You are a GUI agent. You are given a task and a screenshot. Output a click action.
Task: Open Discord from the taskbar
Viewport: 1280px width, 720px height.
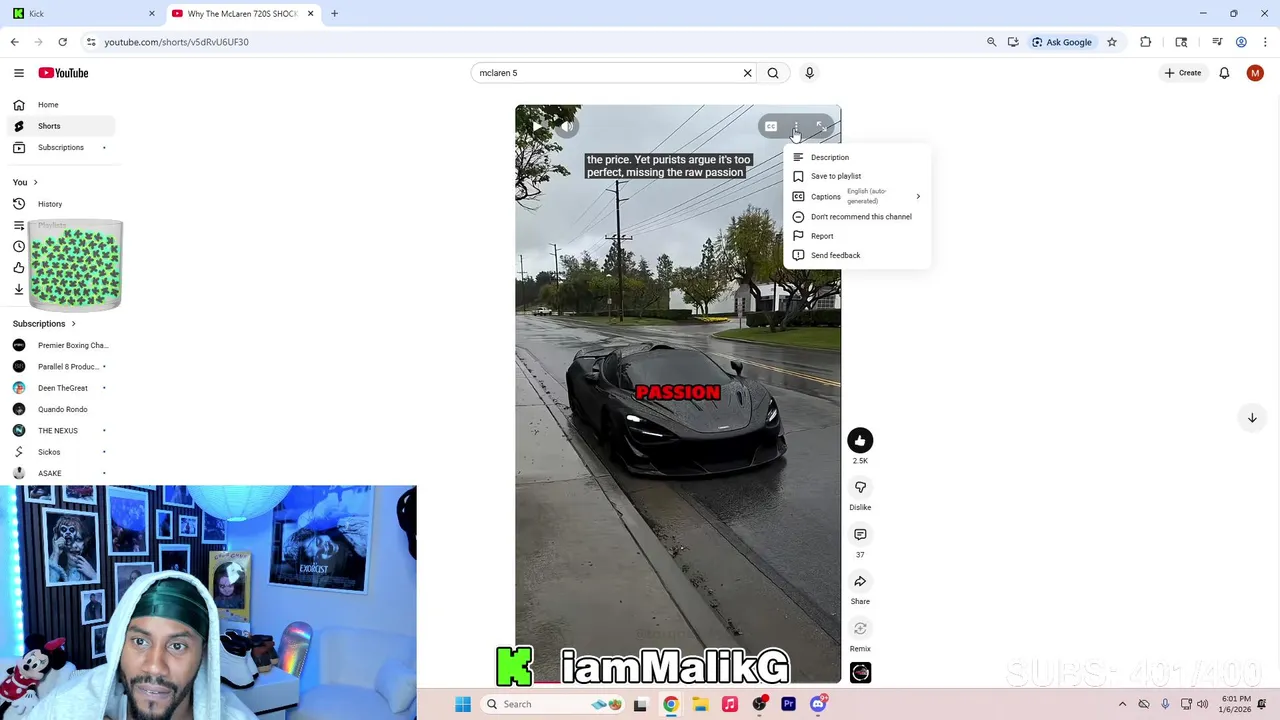[x=818, y=704]
